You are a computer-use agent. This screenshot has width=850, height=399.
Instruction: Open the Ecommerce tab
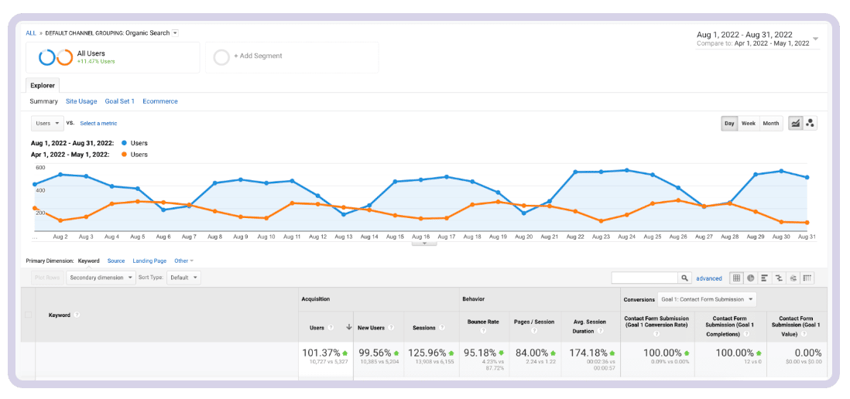coord(160,101)
